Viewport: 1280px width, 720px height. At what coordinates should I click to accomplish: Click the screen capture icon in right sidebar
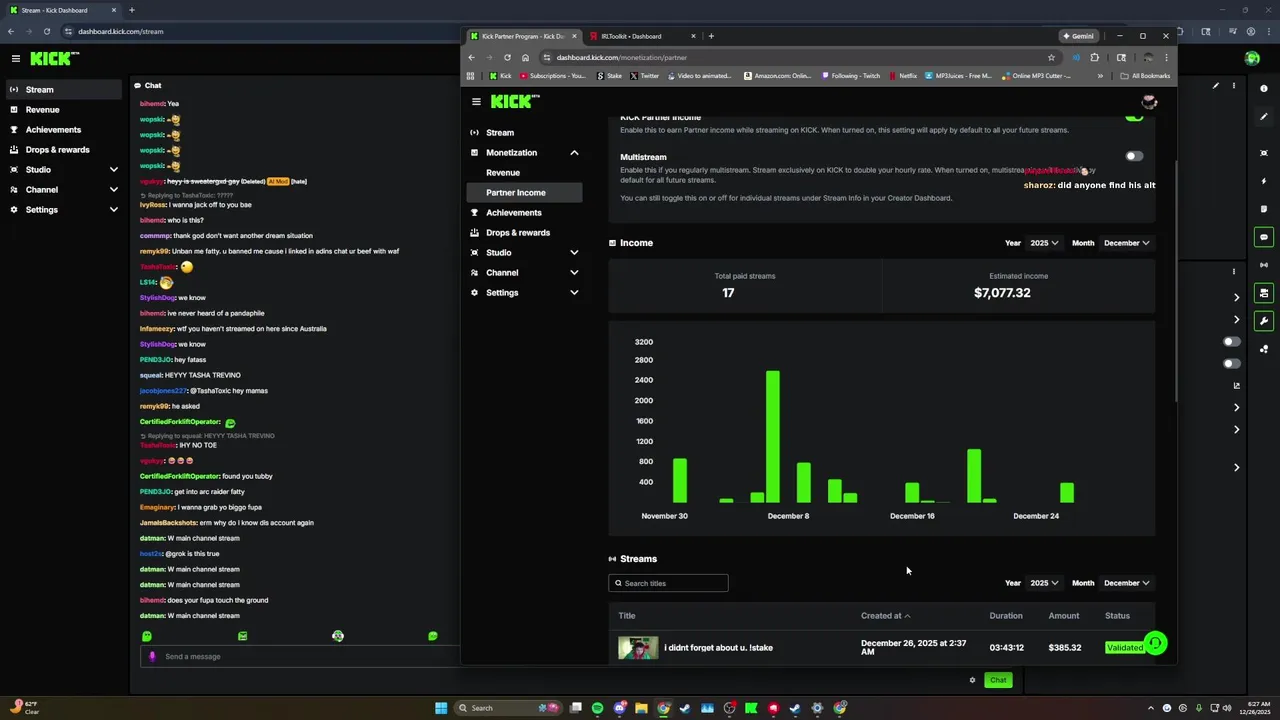tap(1264, 153)
